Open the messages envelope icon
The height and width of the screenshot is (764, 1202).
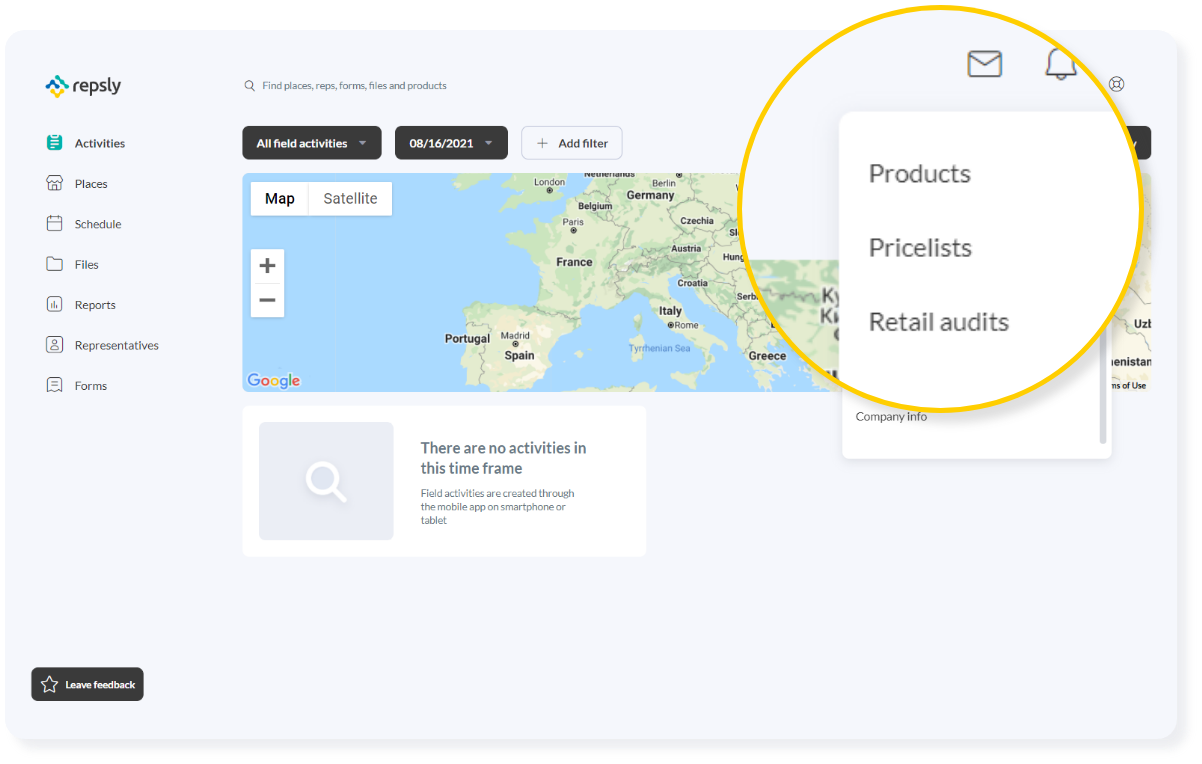985,64
